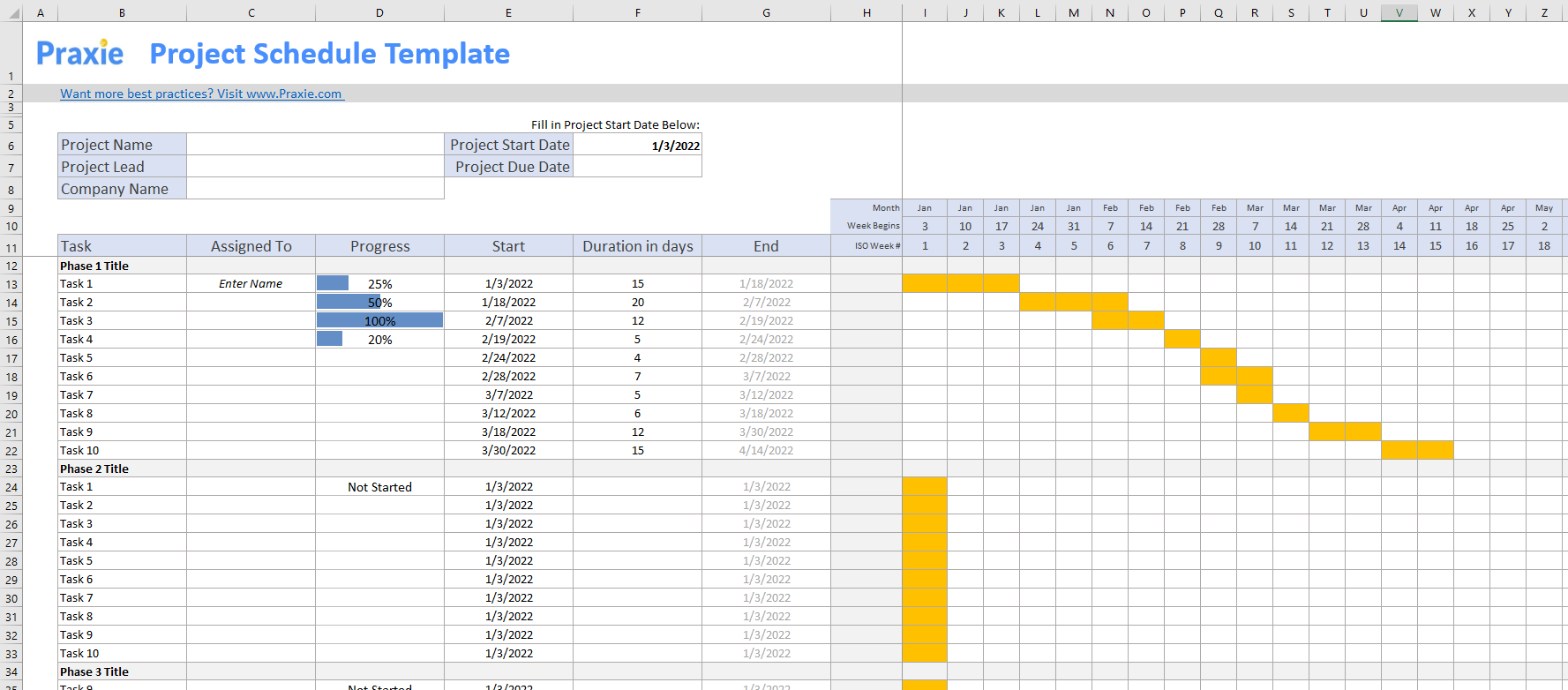Select column header Z
Image resolution: width=1568 pixels, height=690 pixels.
click(x=1543, y=12)
